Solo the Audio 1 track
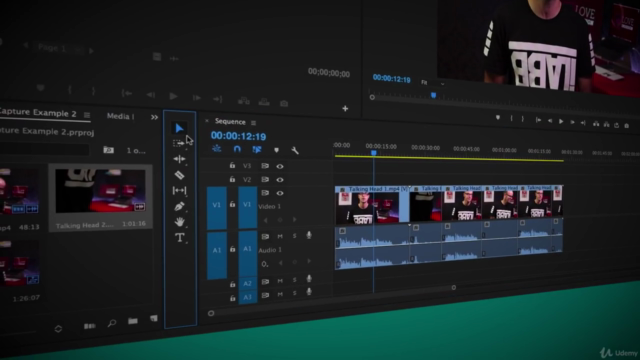 [294, 236]
